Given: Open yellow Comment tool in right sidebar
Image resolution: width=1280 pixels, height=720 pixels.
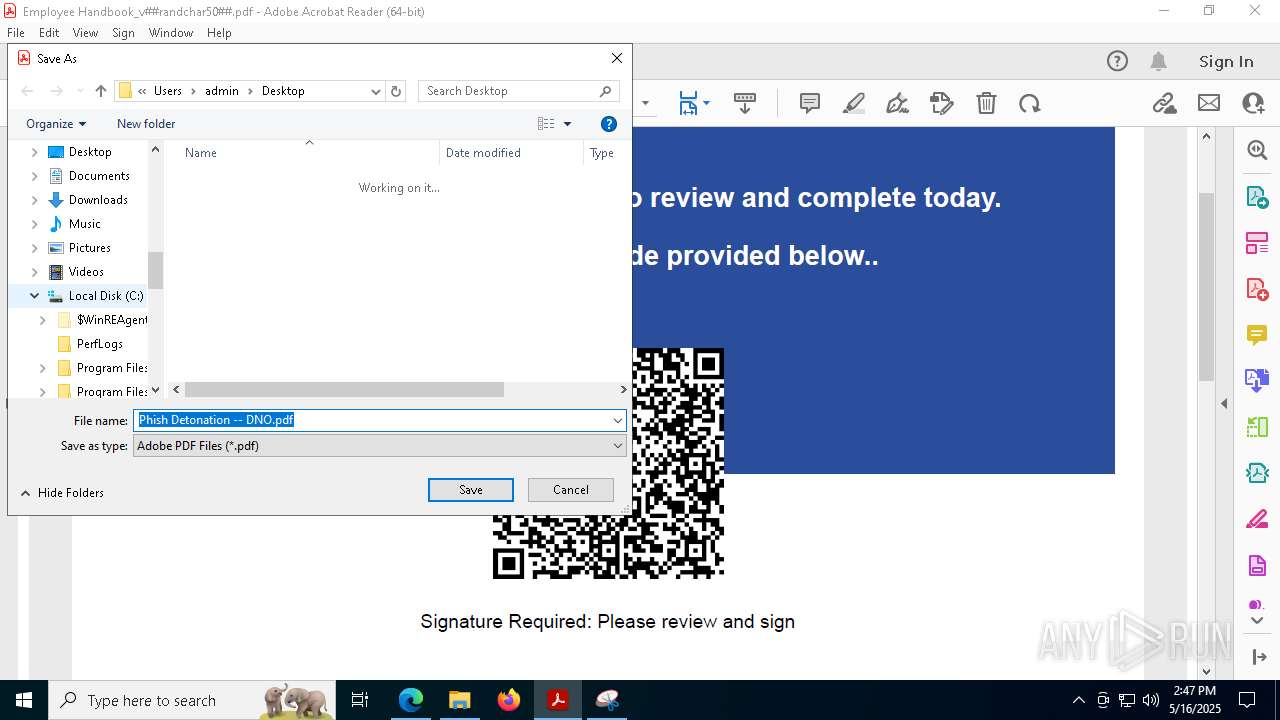Looking at the screenshot, I should (x=1257, y=335).
